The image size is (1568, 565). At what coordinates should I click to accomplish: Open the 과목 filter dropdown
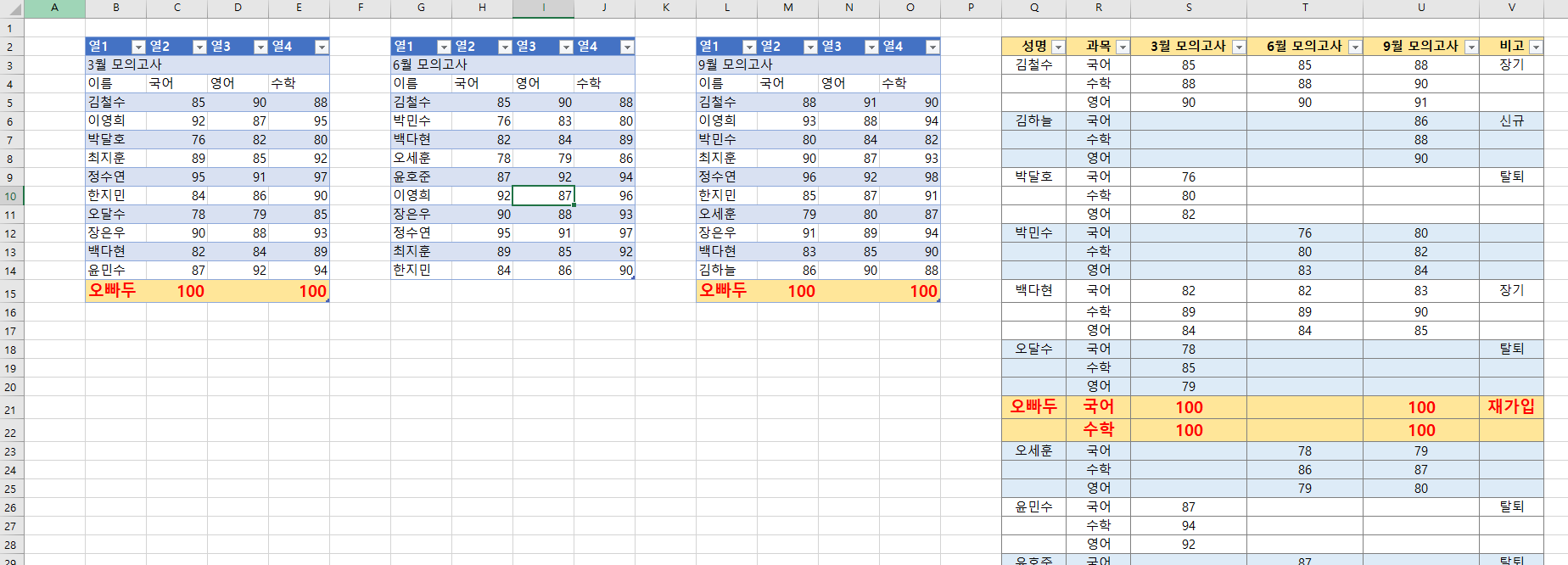pos(1123,47)
